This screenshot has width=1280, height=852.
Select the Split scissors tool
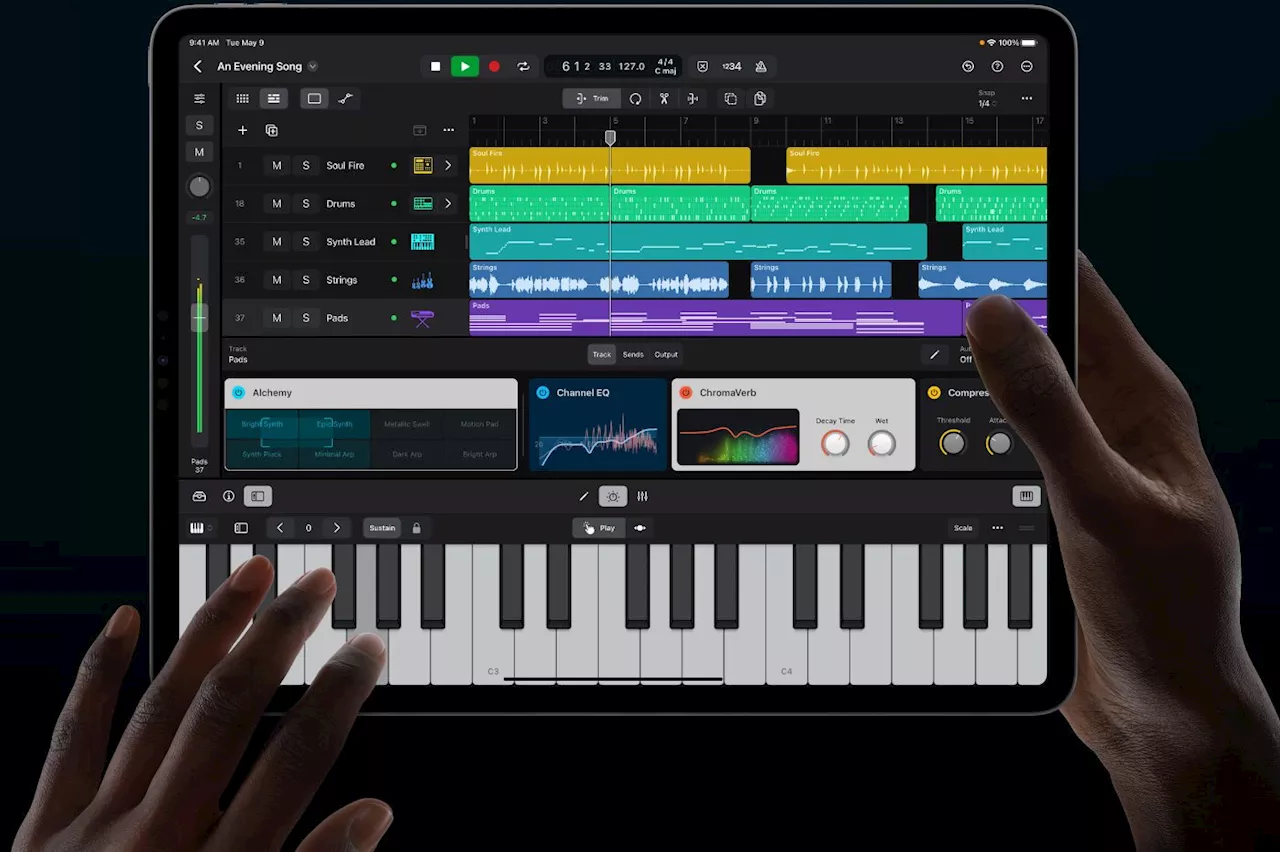663,98
